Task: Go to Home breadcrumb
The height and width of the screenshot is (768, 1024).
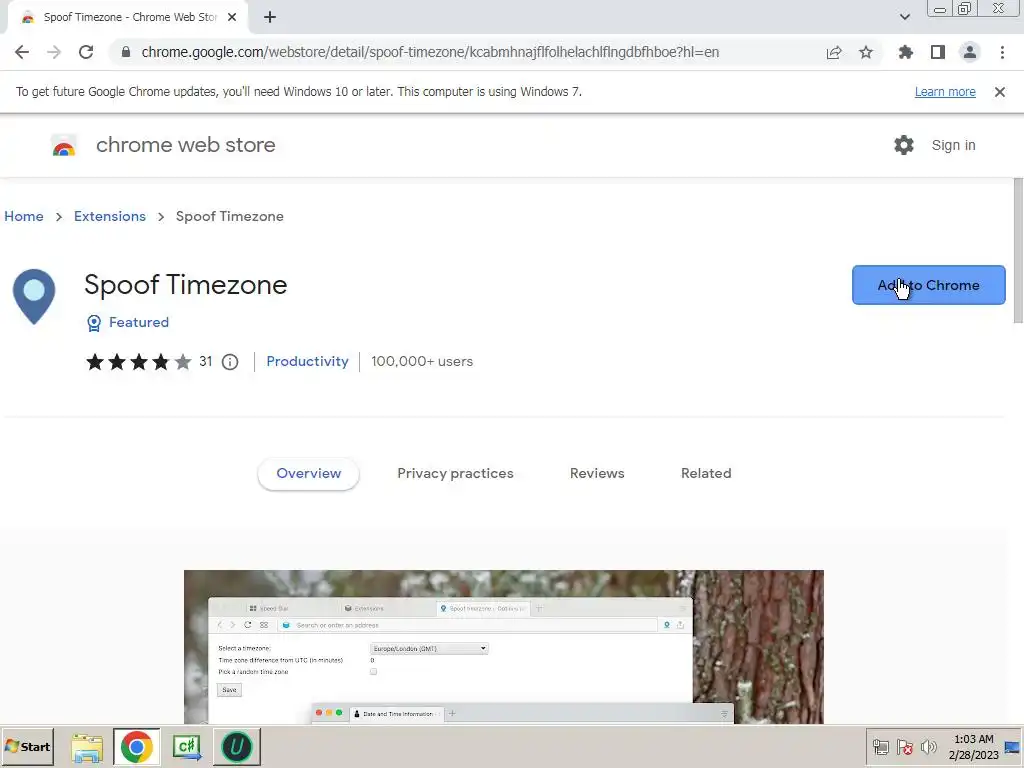Action: (24, 216)
